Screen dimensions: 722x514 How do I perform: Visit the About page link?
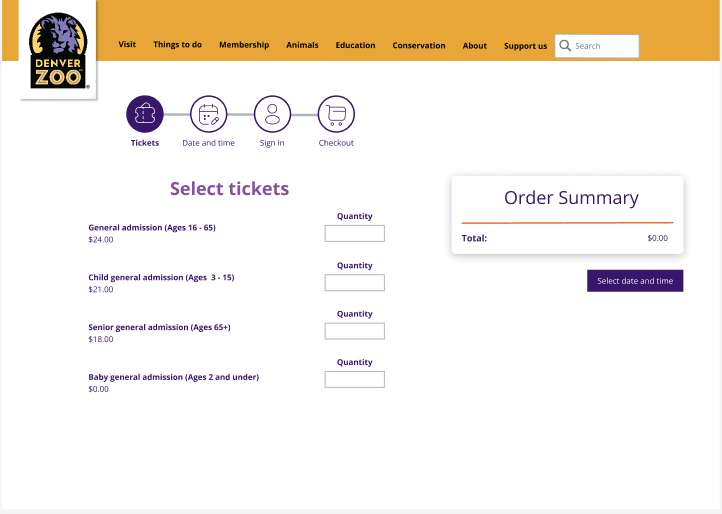point(474,46)
